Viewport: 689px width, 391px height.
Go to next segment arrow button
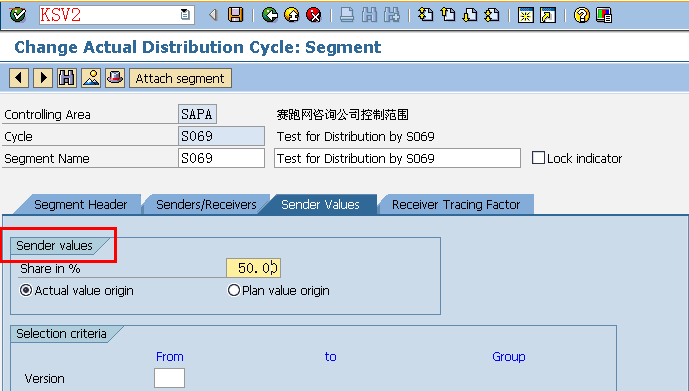click(x=43, y=78)
